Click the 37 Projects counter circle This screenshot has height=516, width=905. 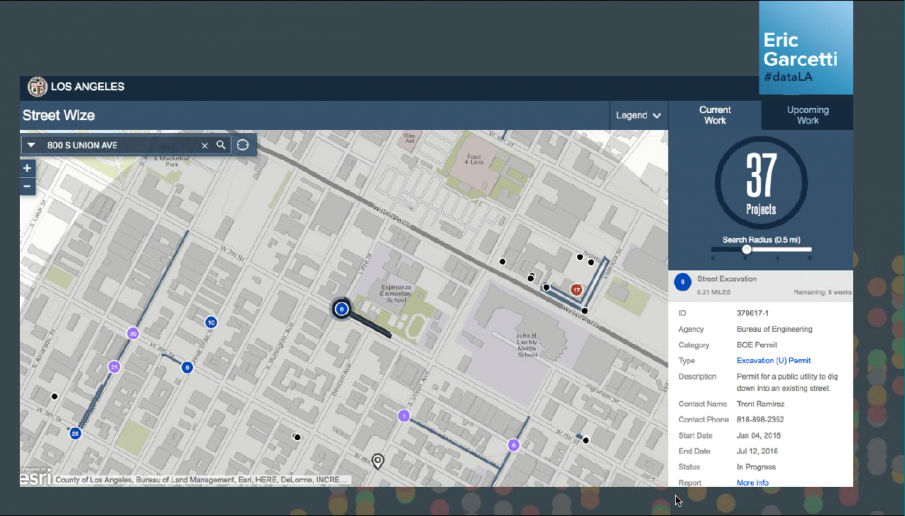(761, 183)
